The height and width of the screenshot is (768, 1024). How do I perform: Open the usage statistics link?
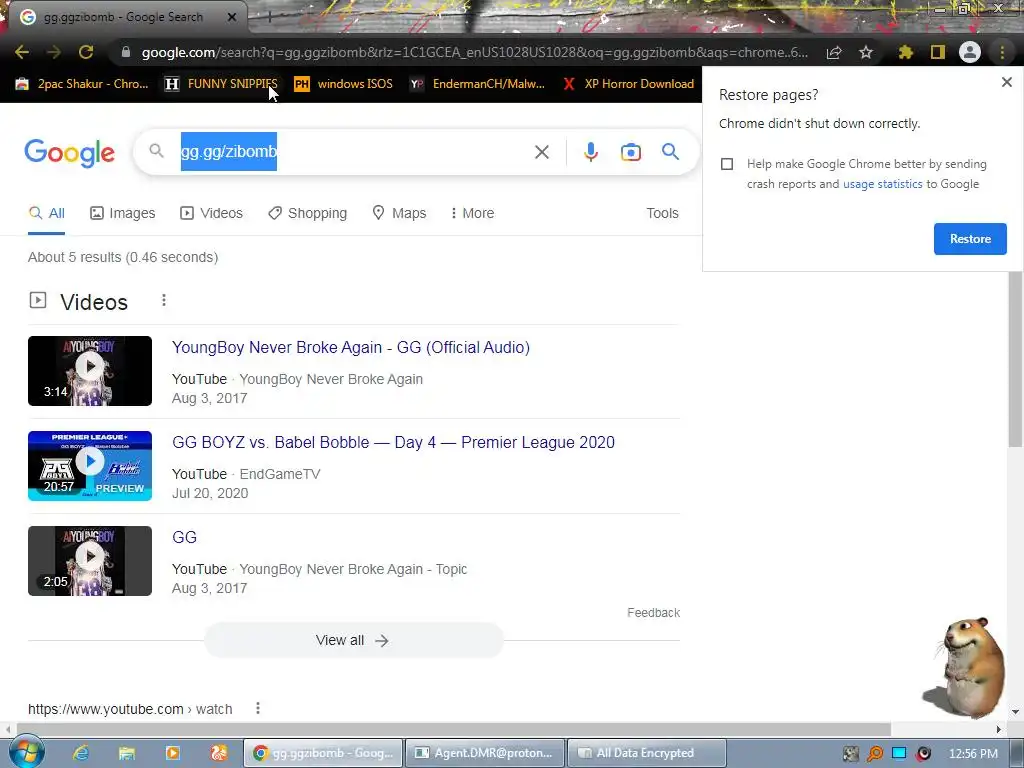tap(882, 184)
